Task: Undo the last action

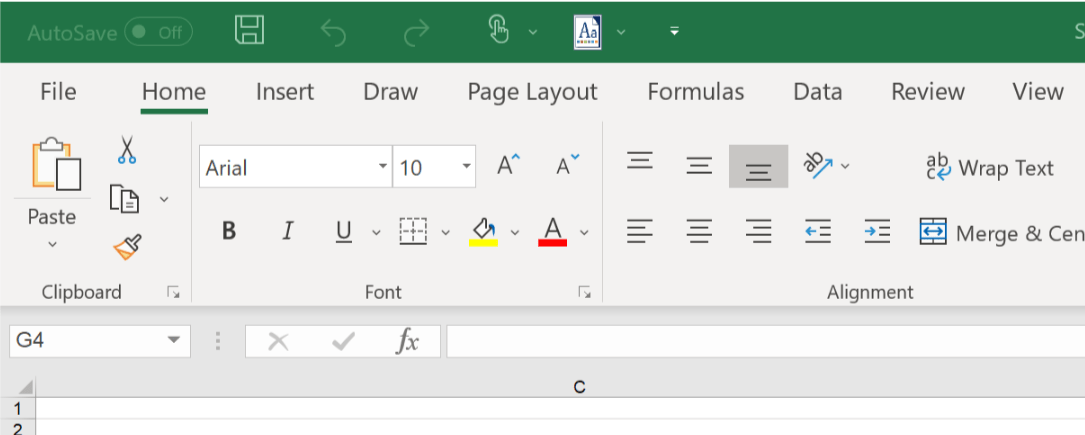Action: click(x=334, y=32)
